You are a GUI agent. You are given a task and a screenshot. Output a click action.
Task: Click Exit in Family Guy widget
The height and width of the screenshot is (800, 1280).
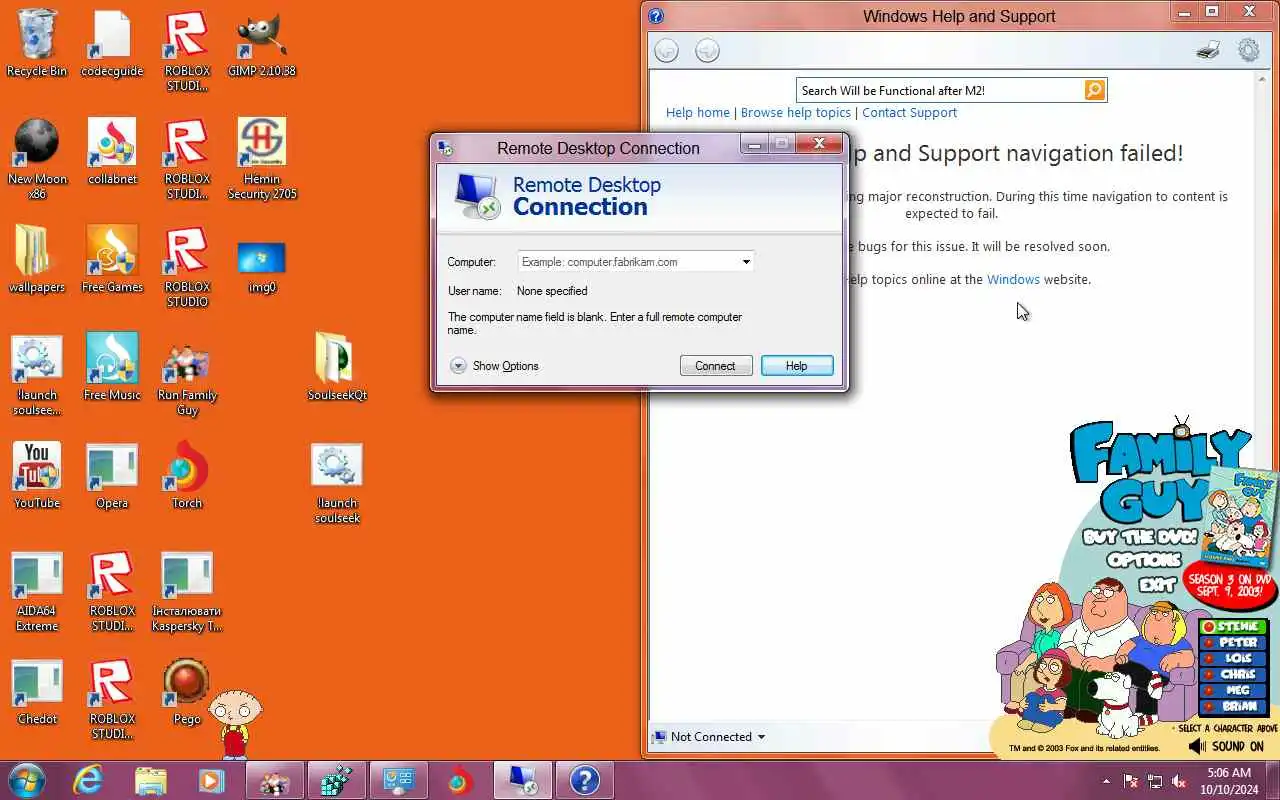click(1157, 584)
